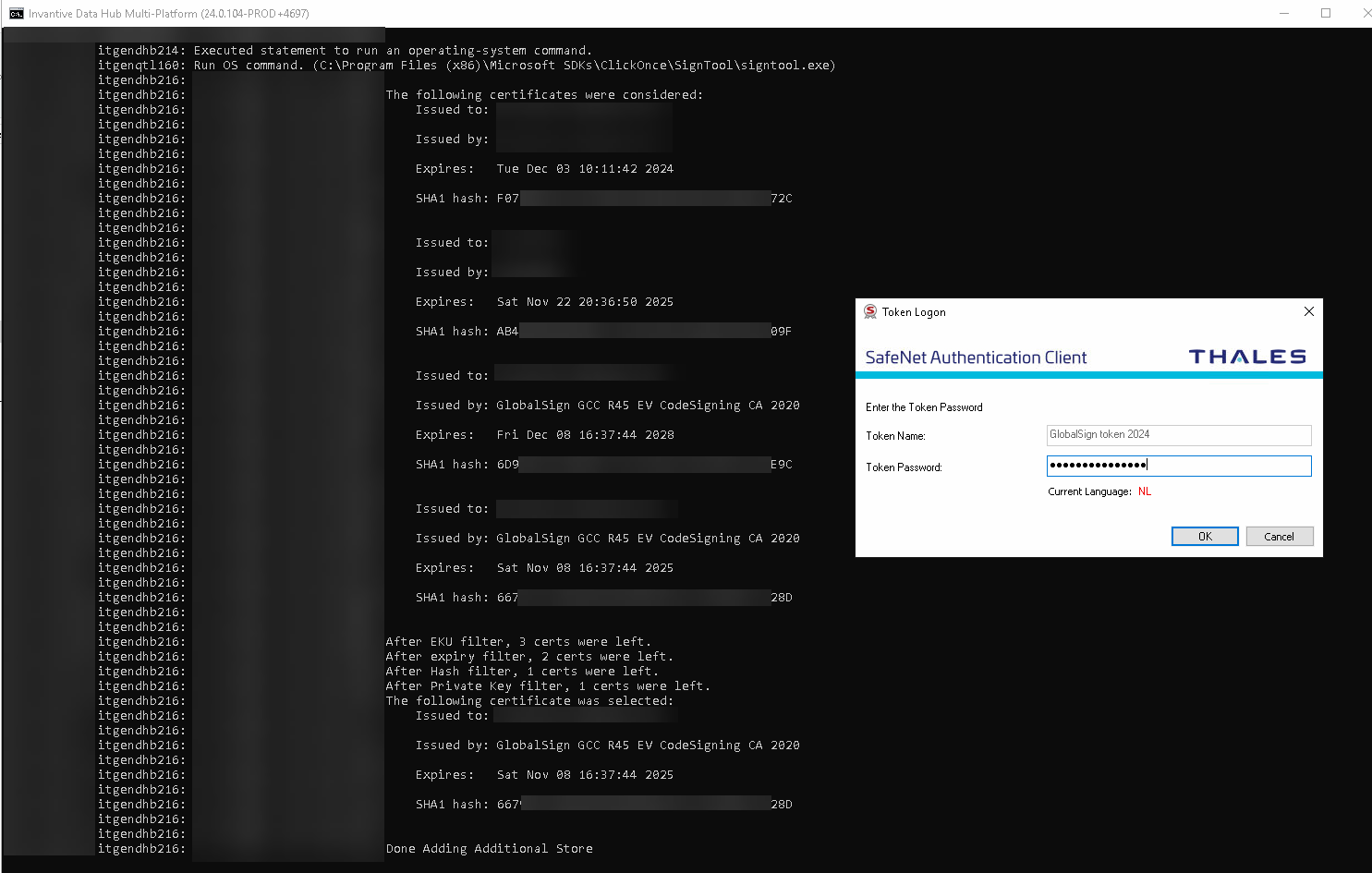1372x873 pixels.
Task: Click the SafeNet icon beside Token Logon
Action: [870, 312]
